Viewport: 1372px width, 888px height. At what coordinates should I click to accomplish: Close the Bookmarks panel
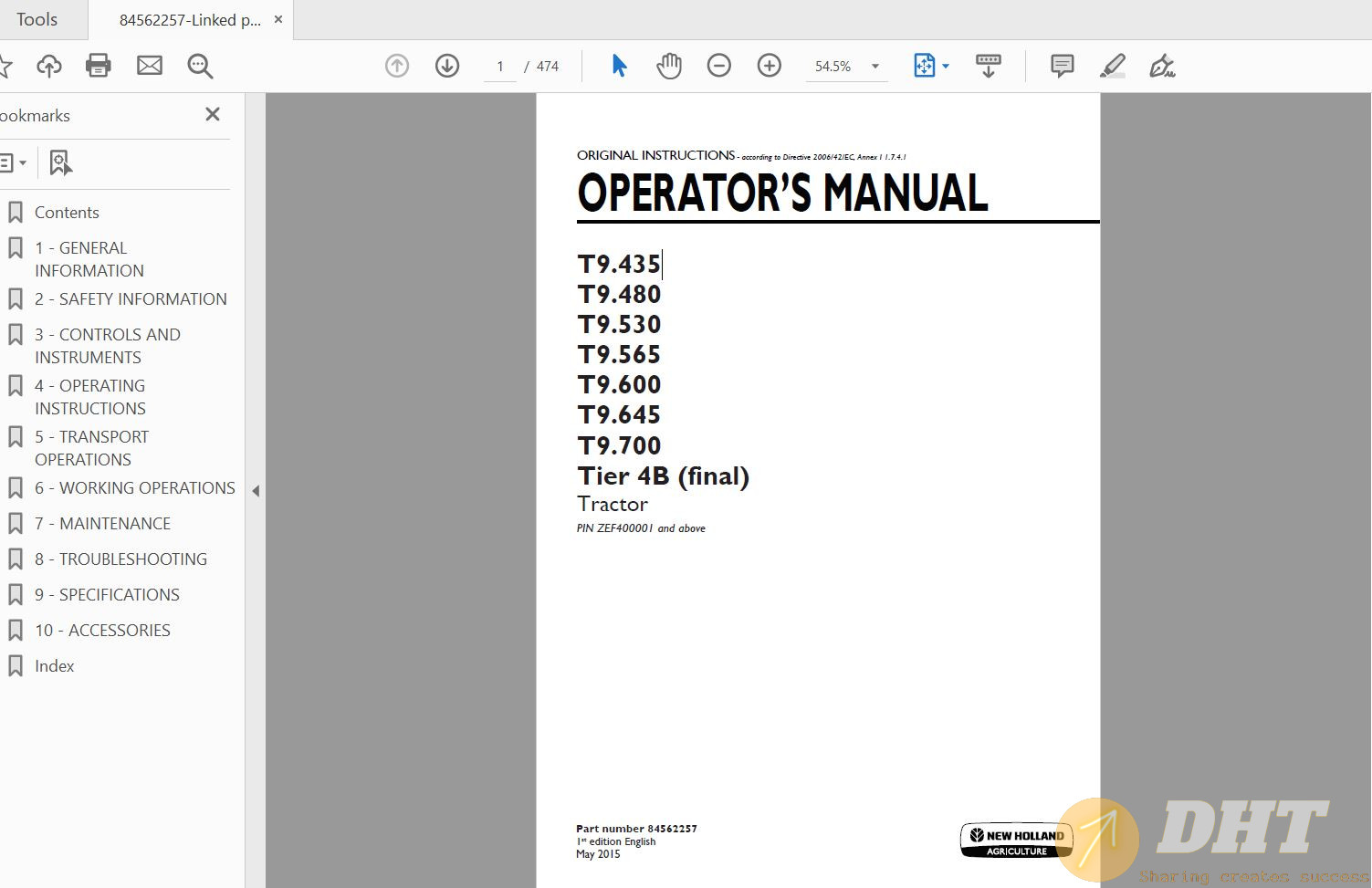(x=213, y=114)
